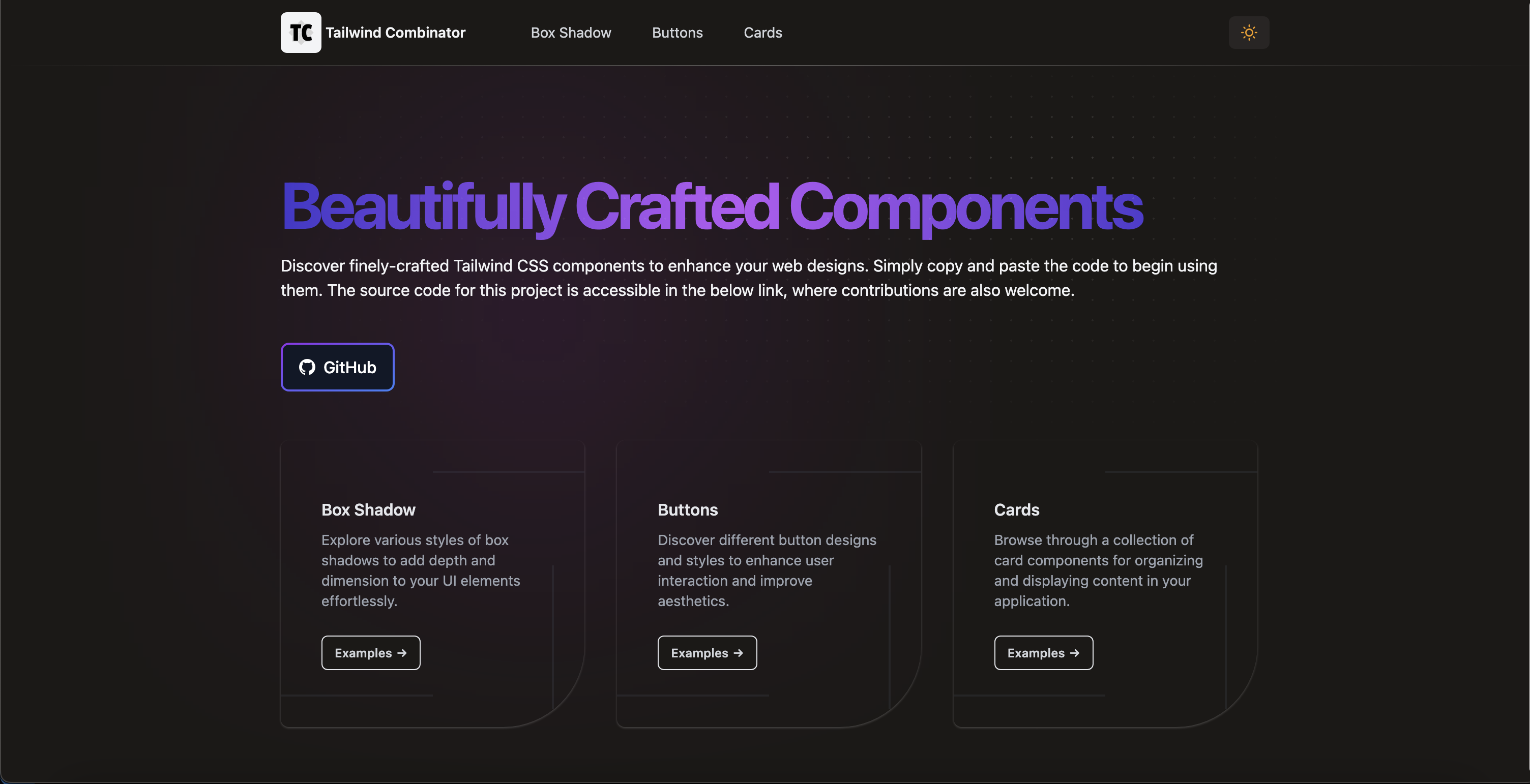Click the Buttons feature card

tap(769, 585)
